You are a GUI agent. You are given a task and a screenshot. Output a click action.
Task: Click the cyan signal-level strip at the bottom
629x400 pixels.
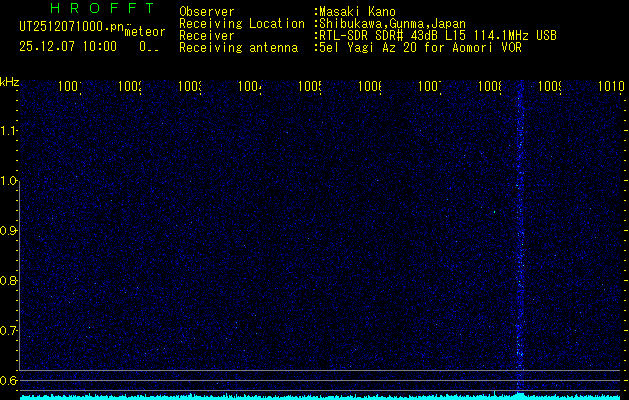320,397
